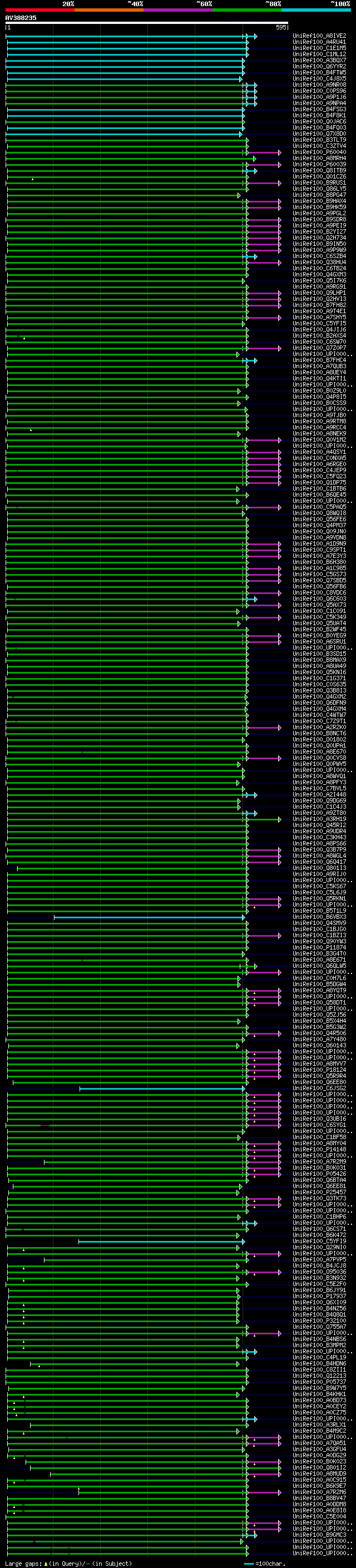Image resolution: width=356 pixels, height=1568 pixels.
Task: Select hit label UniRef100_P14148
Action: click(319, 1149)
